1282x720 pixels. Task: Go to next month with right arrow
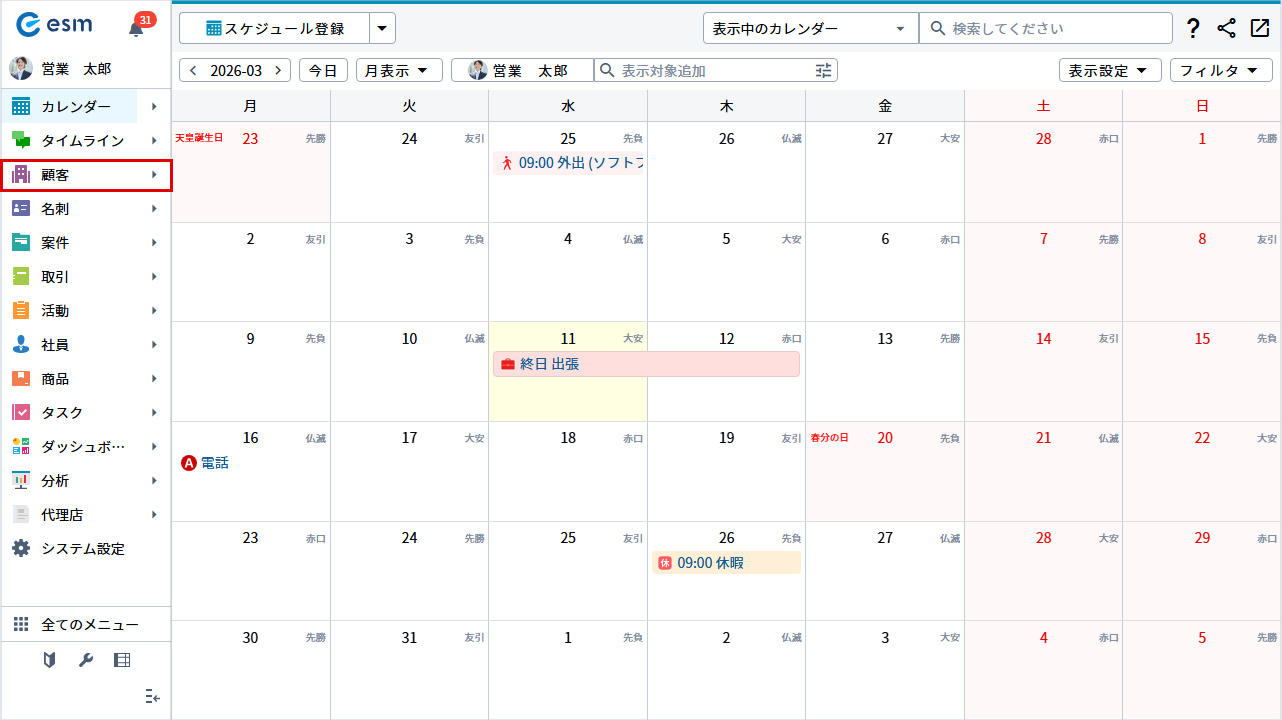click(x=278, y=70)
